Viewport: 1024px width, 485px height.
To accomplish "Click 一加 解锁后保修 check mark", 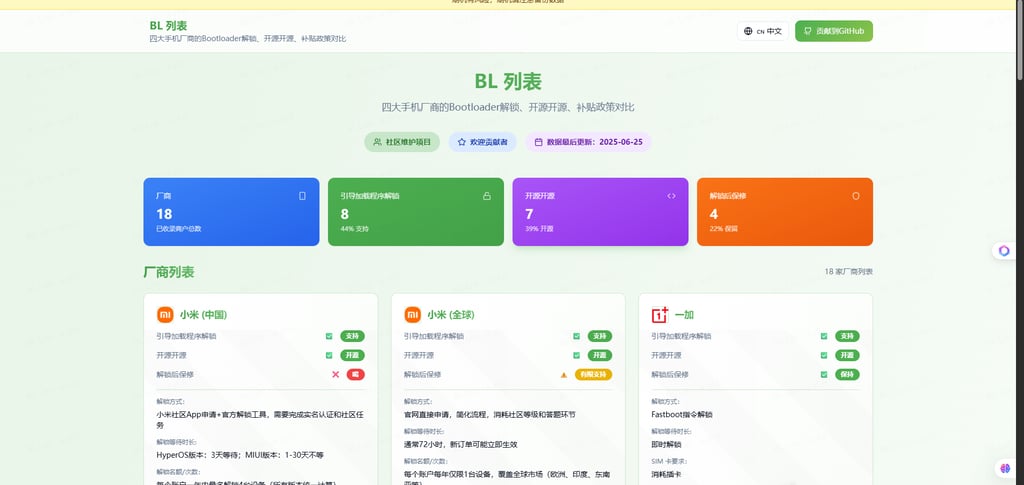I will coord(824,375).
